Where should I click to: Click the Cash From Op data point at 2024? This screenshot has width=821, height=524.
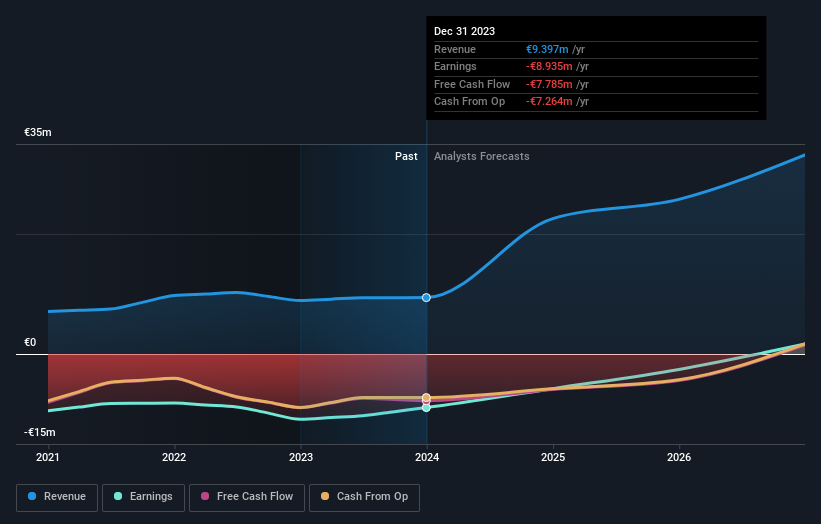tap(426, 397)
